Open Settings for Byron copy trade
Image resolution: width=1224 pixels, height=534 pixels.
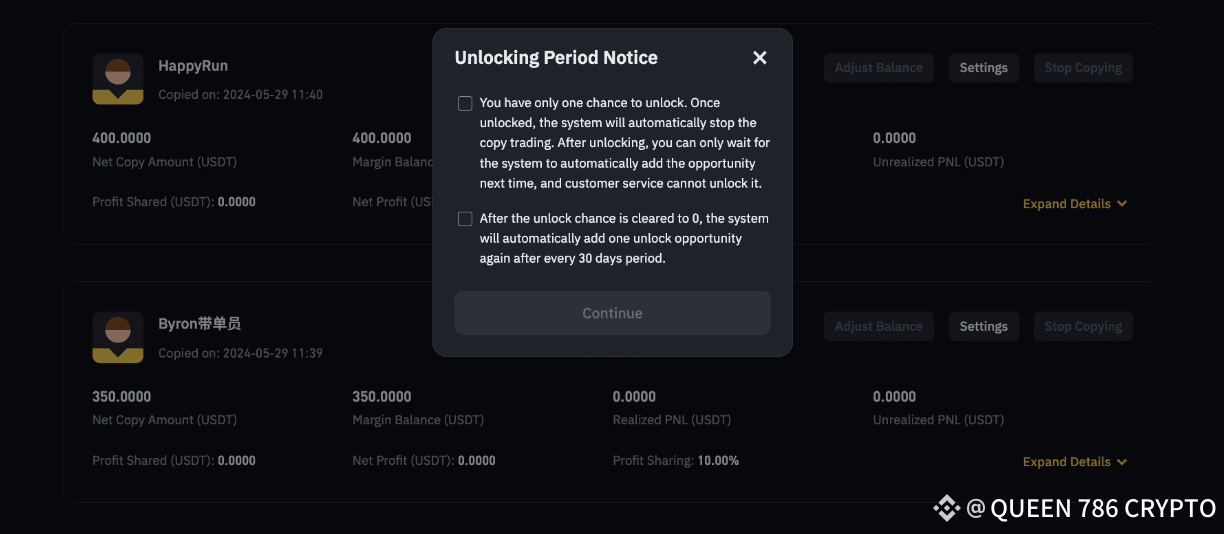pyautogui.click(x=983, y=326)
